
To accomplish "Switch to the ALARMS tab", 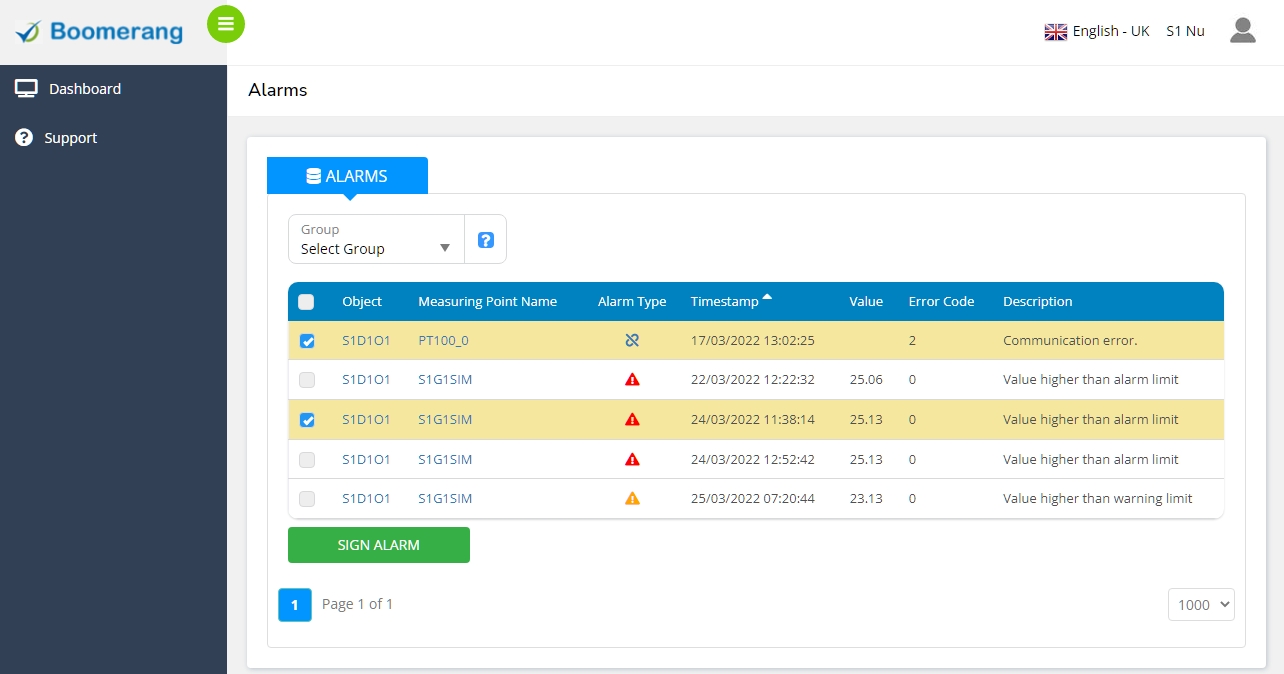I will 347,176.
